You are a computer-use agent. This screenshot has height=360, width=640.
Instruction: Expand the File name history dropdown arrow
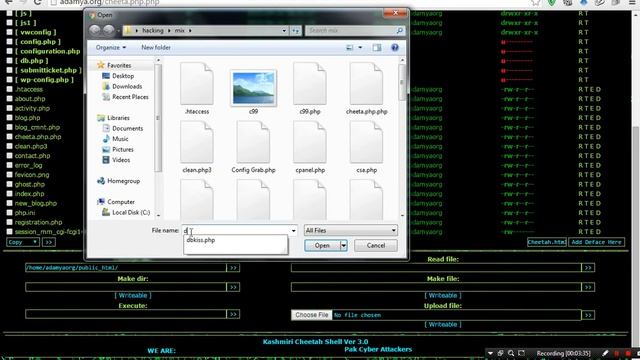click(x=293, y=231)
